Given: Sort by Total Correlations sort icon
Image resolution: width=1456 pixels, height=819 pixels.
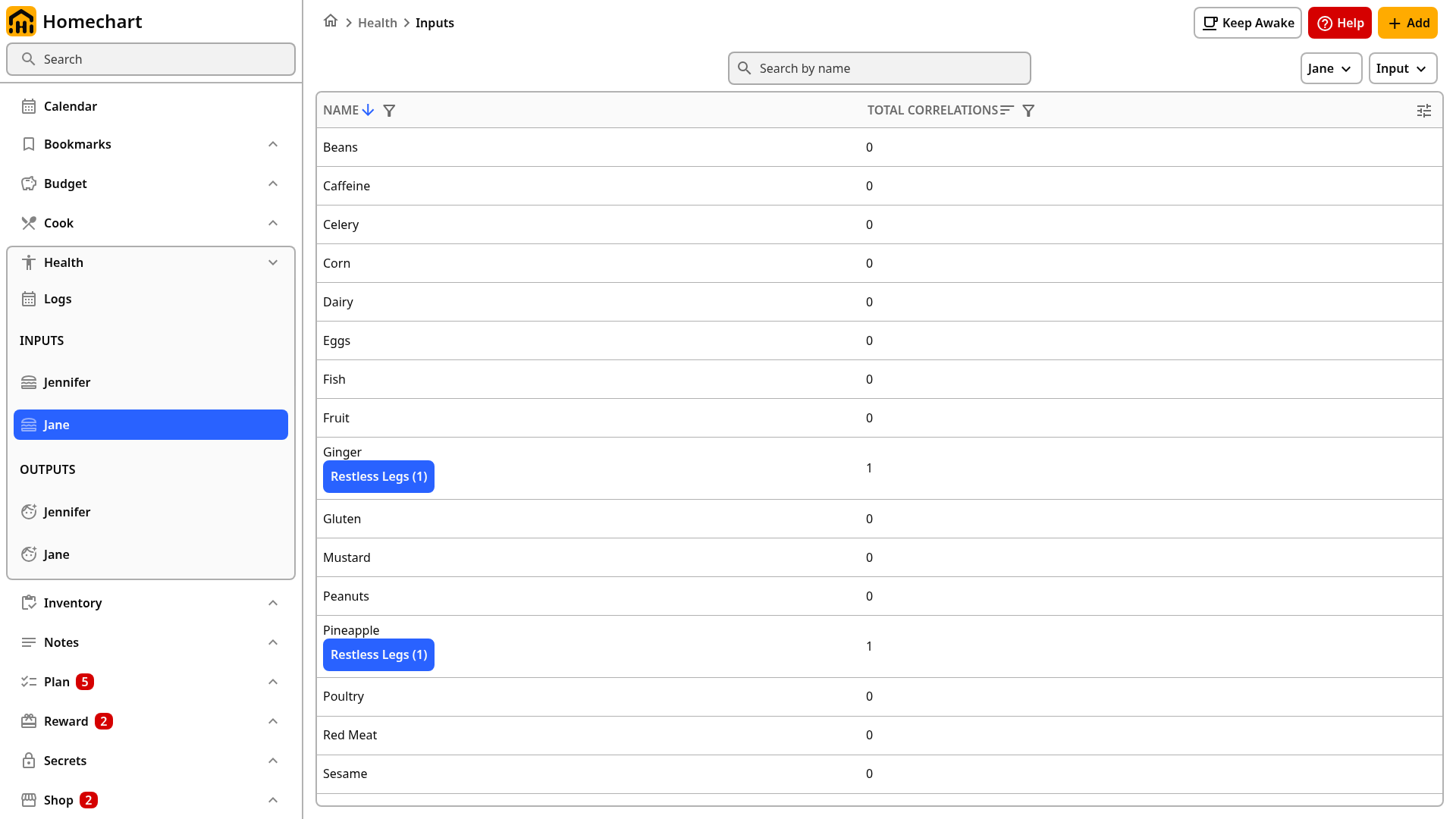Looking at the screenshot, I should click(x=1007, y=111).
